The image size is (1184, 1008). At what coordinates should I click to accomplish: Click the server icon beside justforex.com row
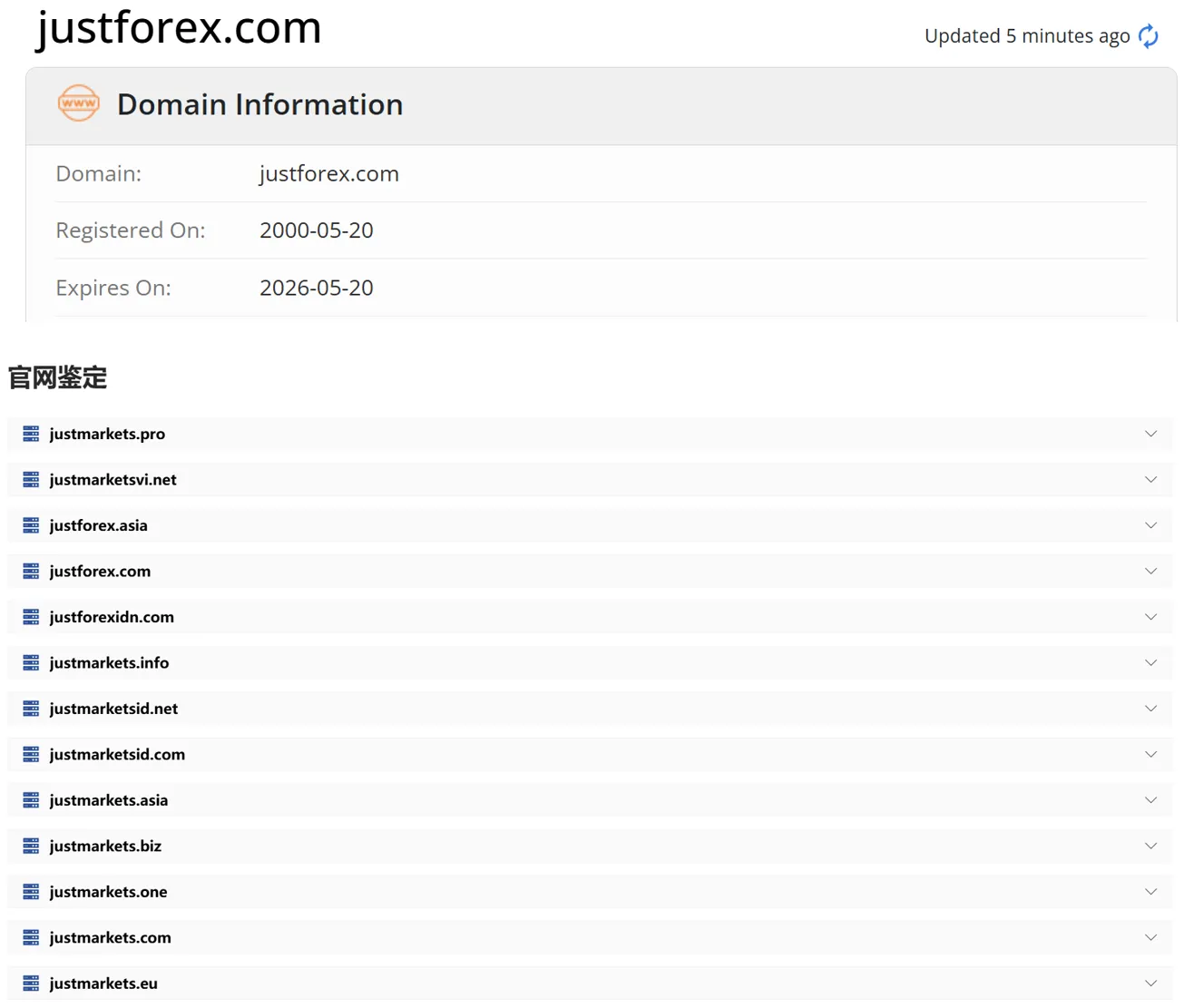click(31, 571)
